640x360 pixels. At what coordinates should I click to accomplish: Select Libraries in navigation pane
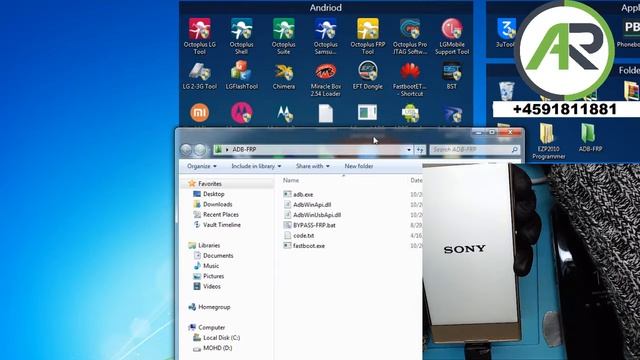[209, 245]
